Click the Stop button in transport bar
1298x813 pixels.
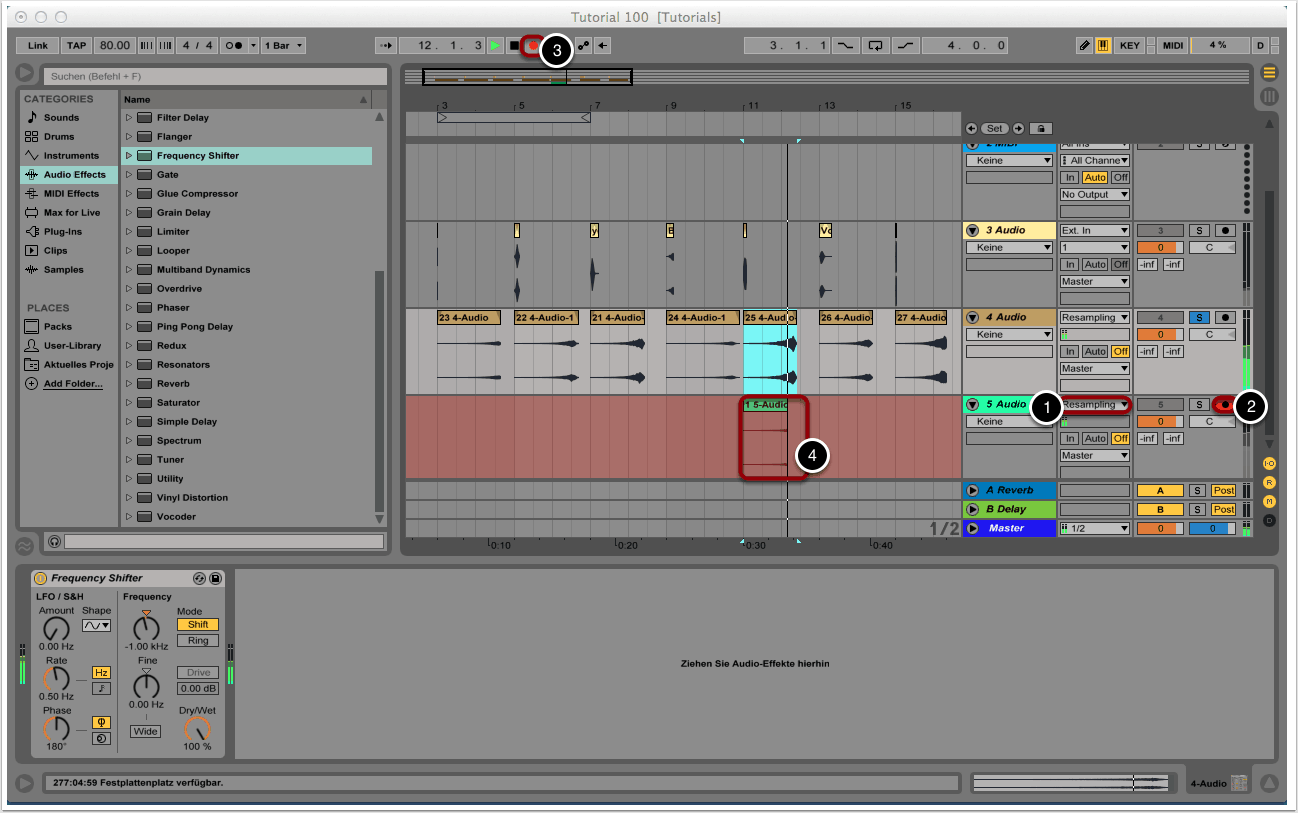pyautogui.click(x=514, y=46)
